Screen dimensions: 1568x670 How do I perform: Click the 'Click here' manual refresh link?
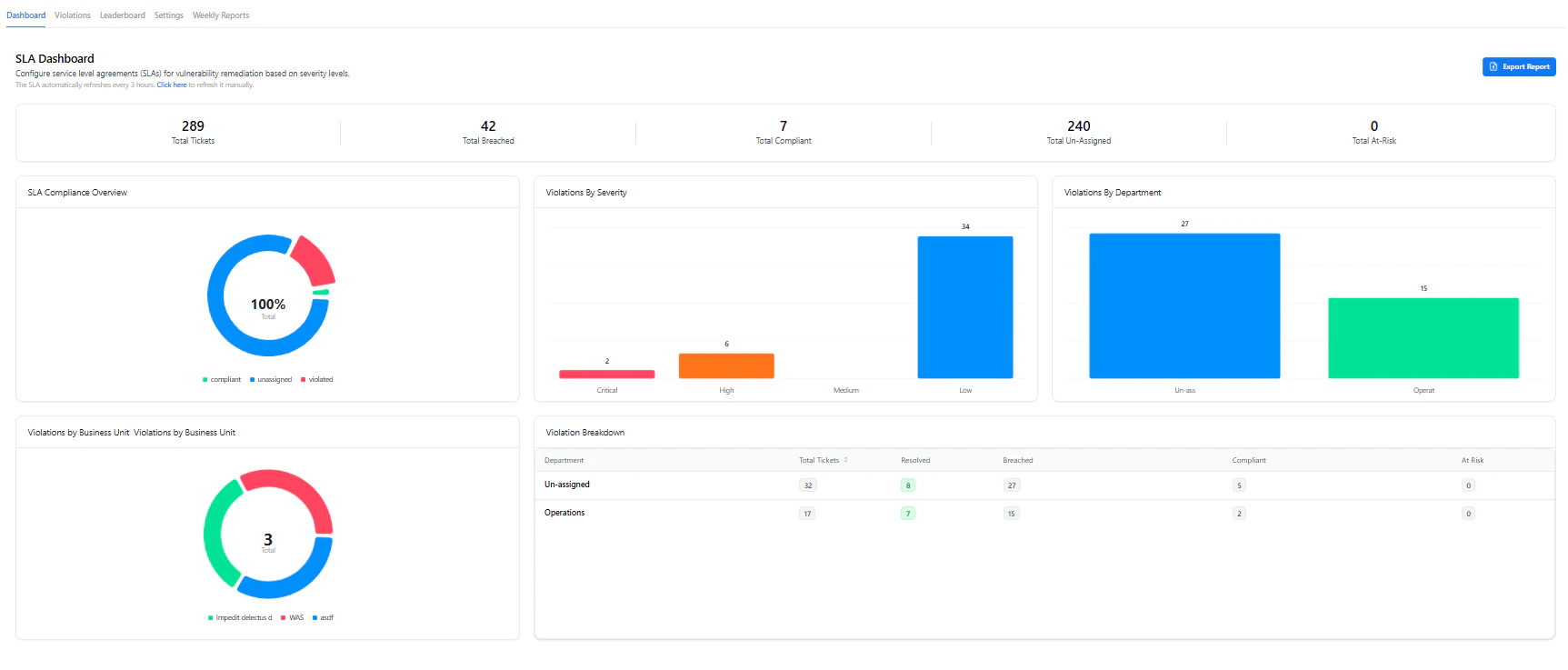(x=172, y=85)
